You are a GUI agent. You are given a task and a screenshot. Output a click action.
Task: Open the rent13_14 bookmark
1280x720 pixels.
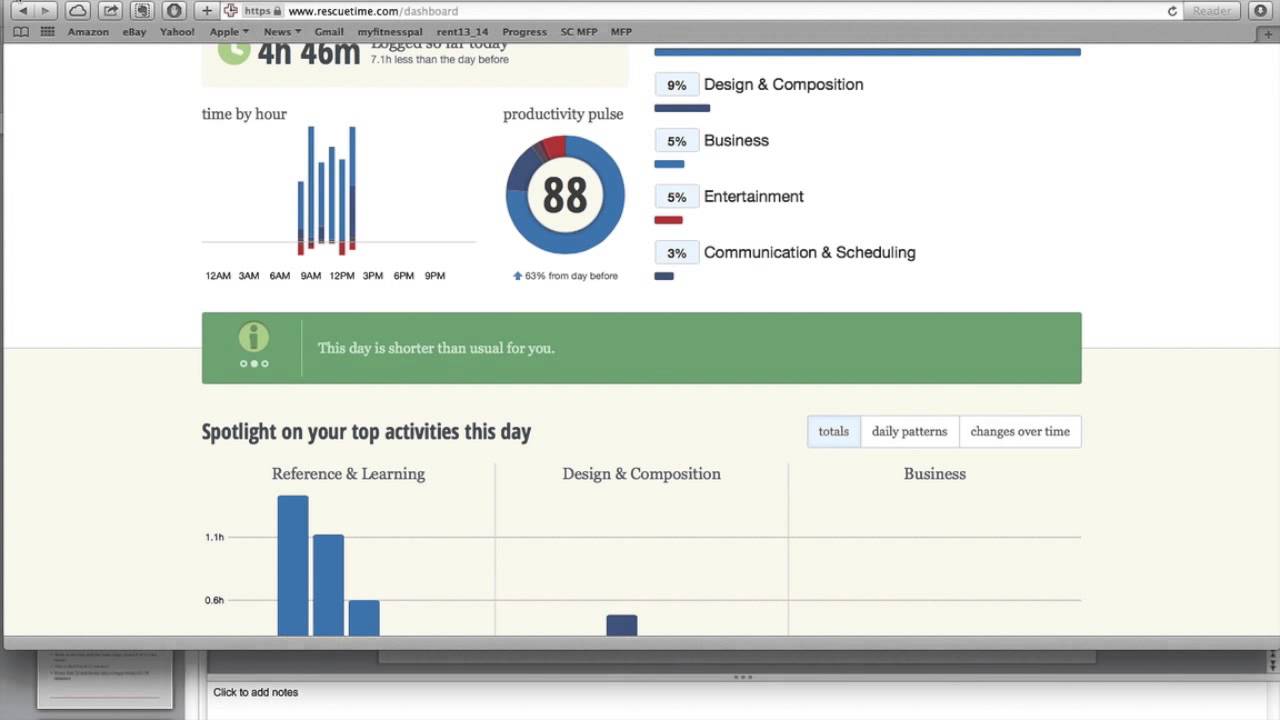pos(463,32)
